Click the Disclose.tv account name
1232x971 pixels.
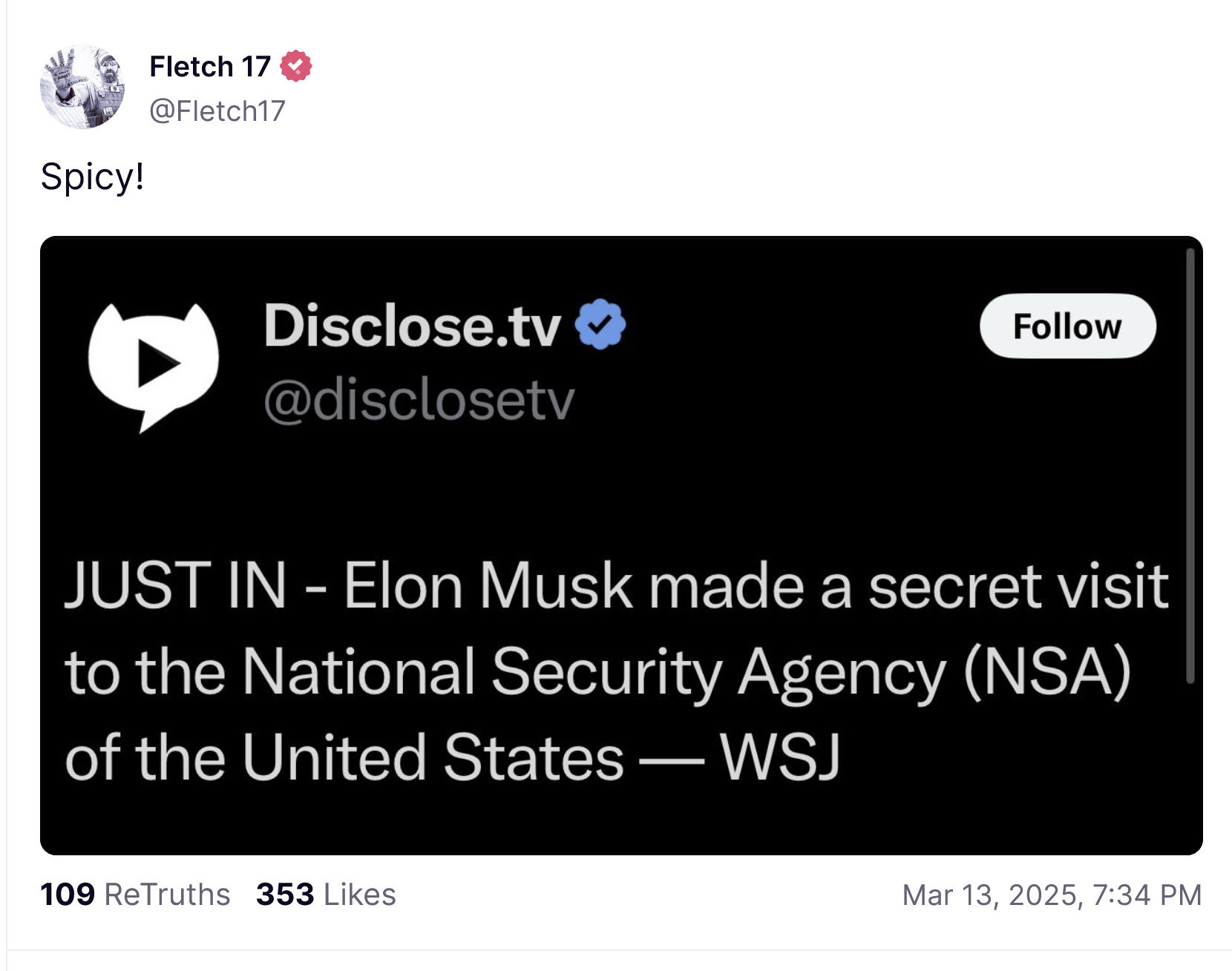click(412, 326)
